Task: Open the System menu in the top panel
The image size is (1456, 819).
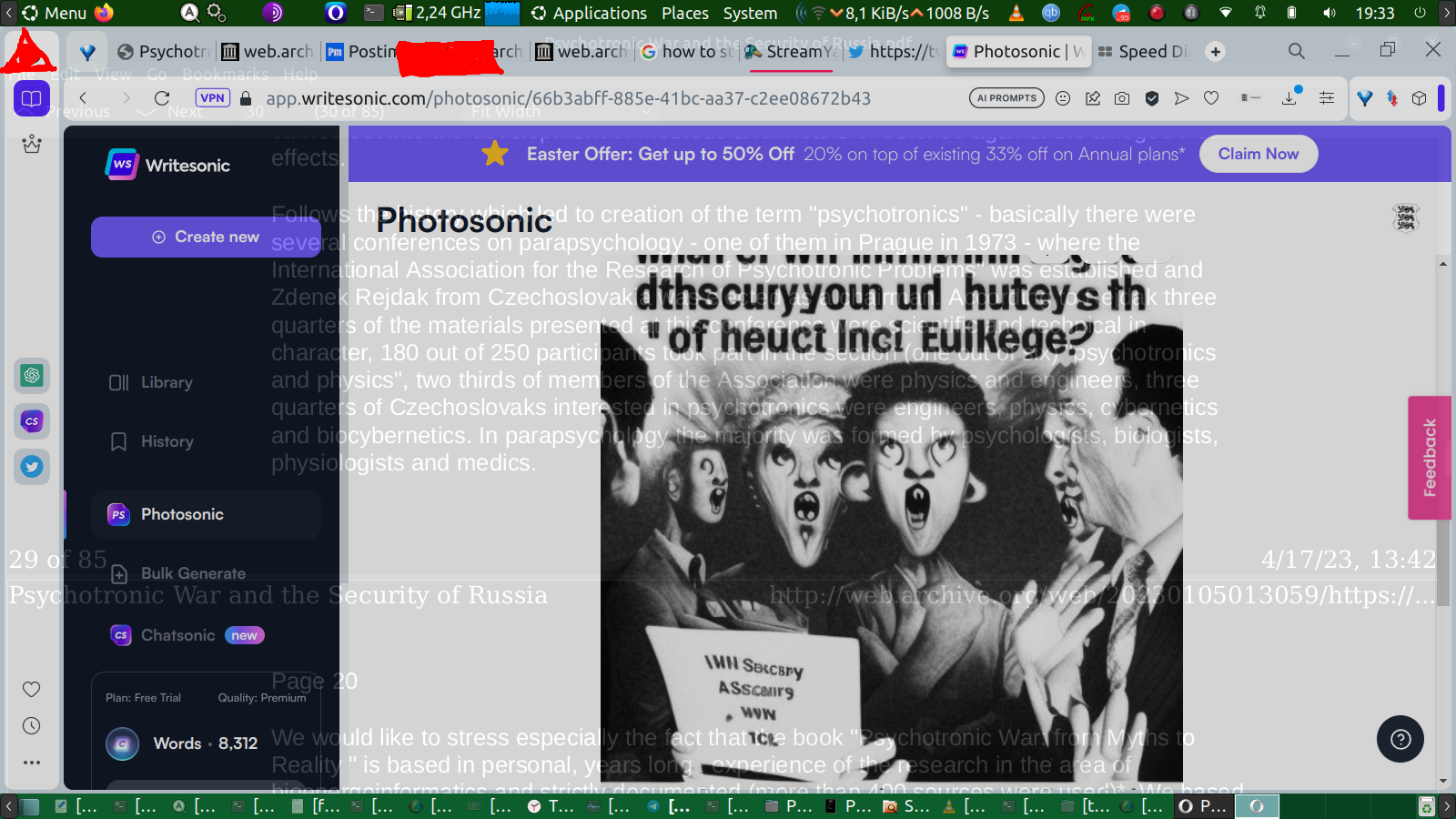Action: (750, 13)
